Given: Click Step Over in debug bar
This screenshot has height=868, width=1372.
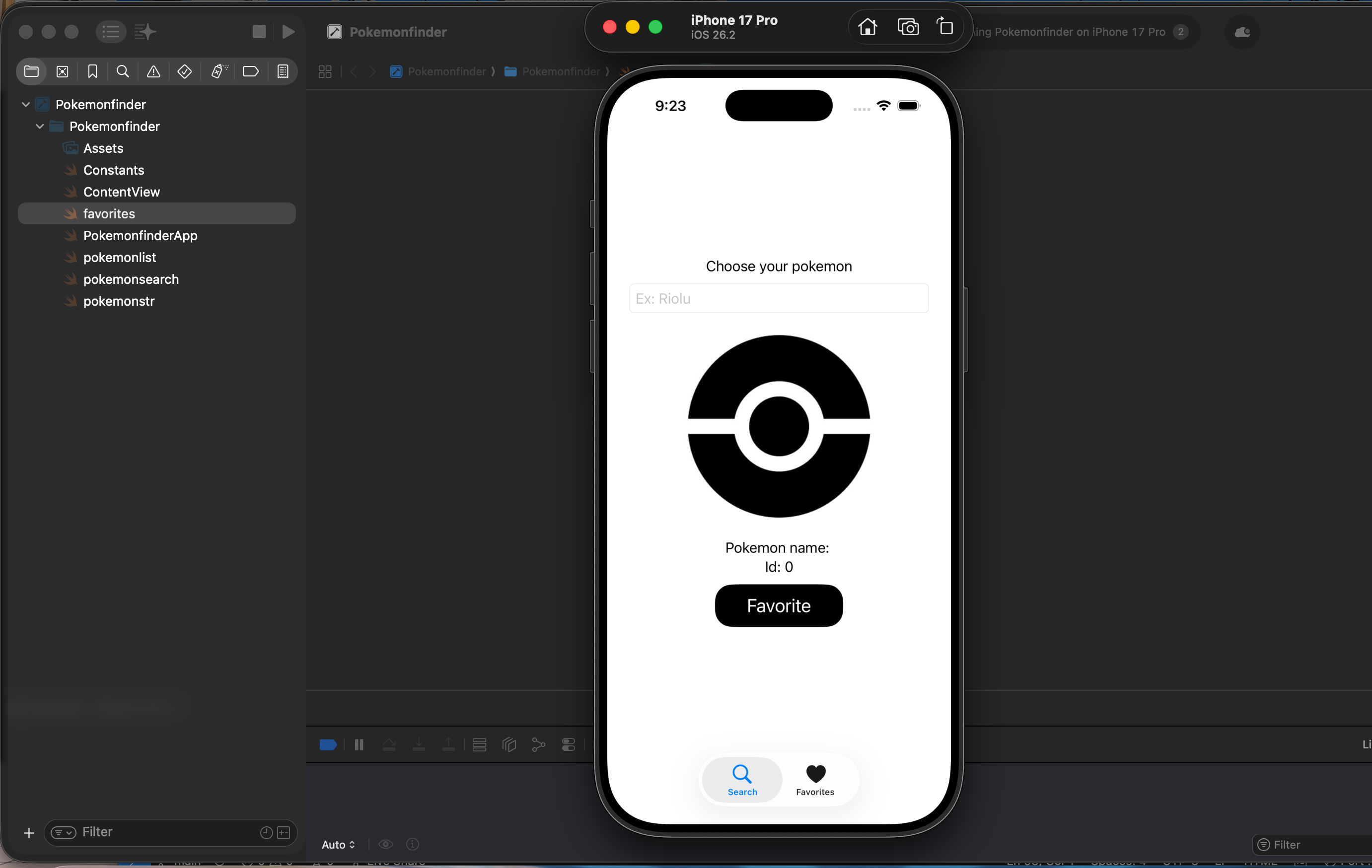Looking at the screenshot, I should [389, 744].
